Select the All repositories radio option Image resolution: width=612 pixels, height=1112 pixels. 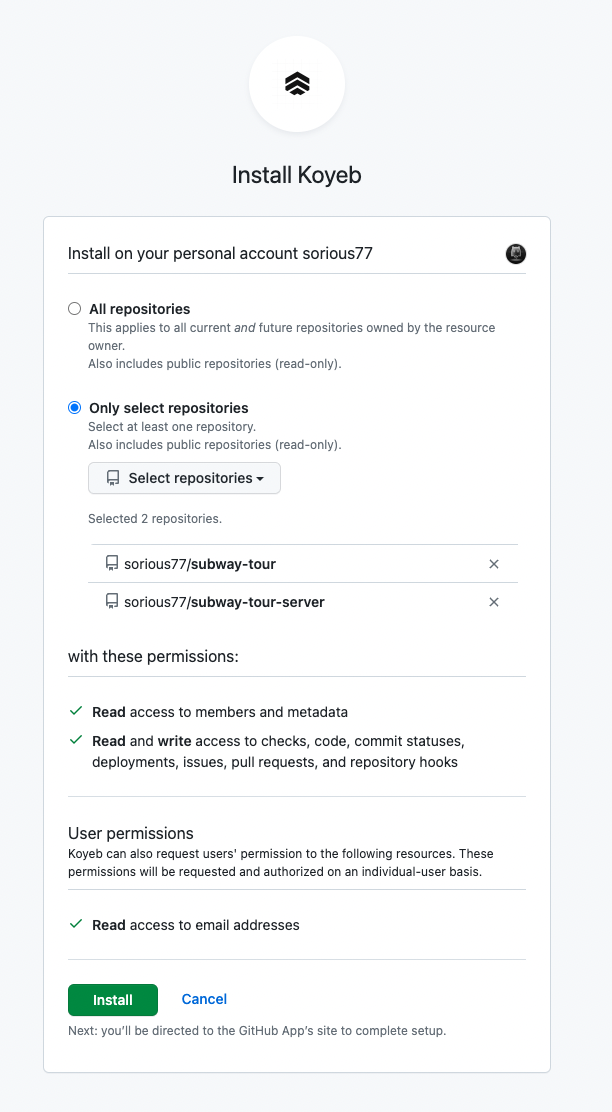point(74,309)
